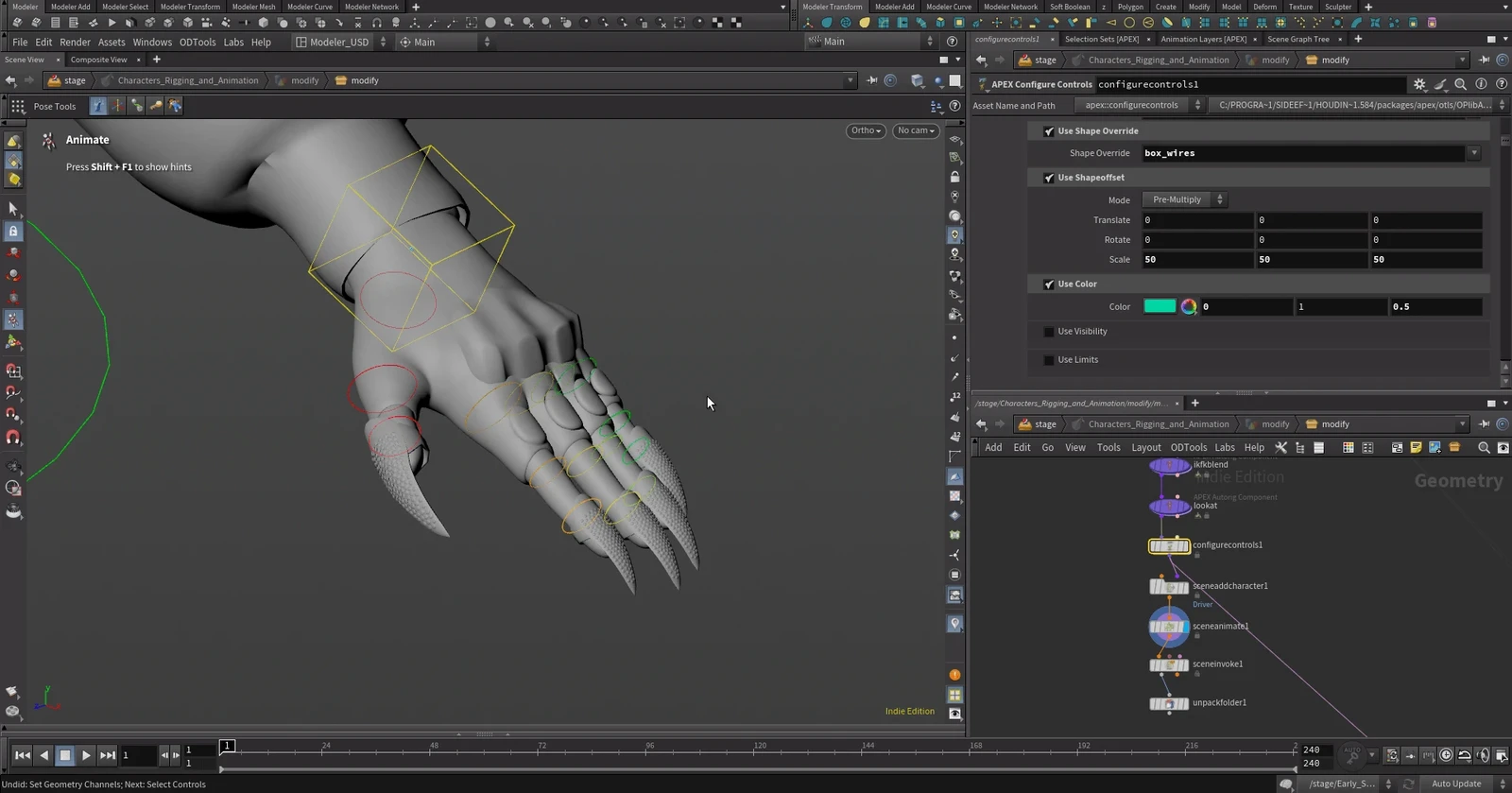Toggle the Use Shapeoffset checkbox
The width and height of the screenshot is (1512, 793).
coord(1049,178)
